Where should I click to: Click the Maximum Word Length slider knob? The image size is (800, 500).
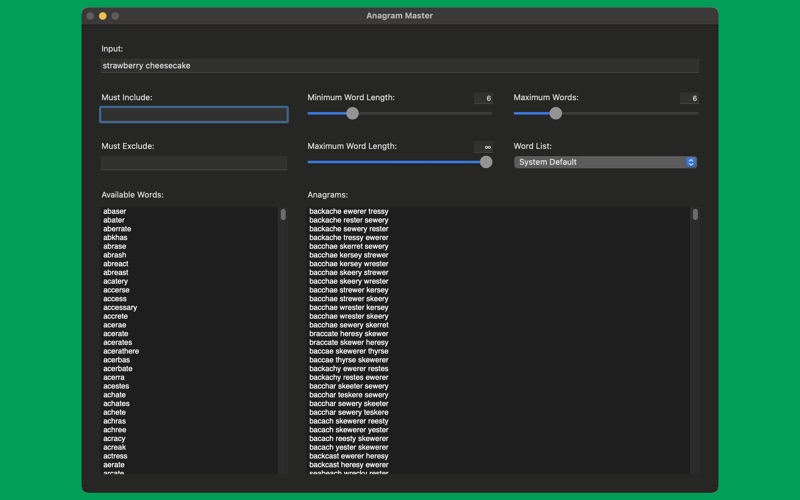[x=486, y=162]
